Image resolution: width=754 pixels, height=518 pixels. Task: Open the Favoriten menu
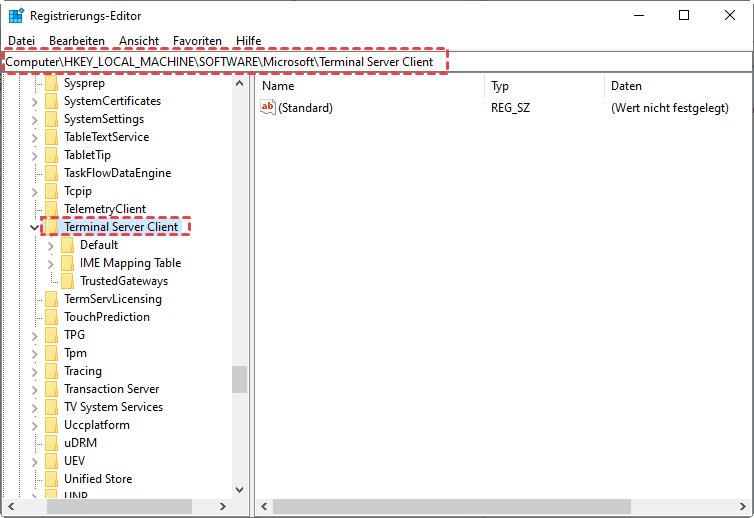point(197,41)
